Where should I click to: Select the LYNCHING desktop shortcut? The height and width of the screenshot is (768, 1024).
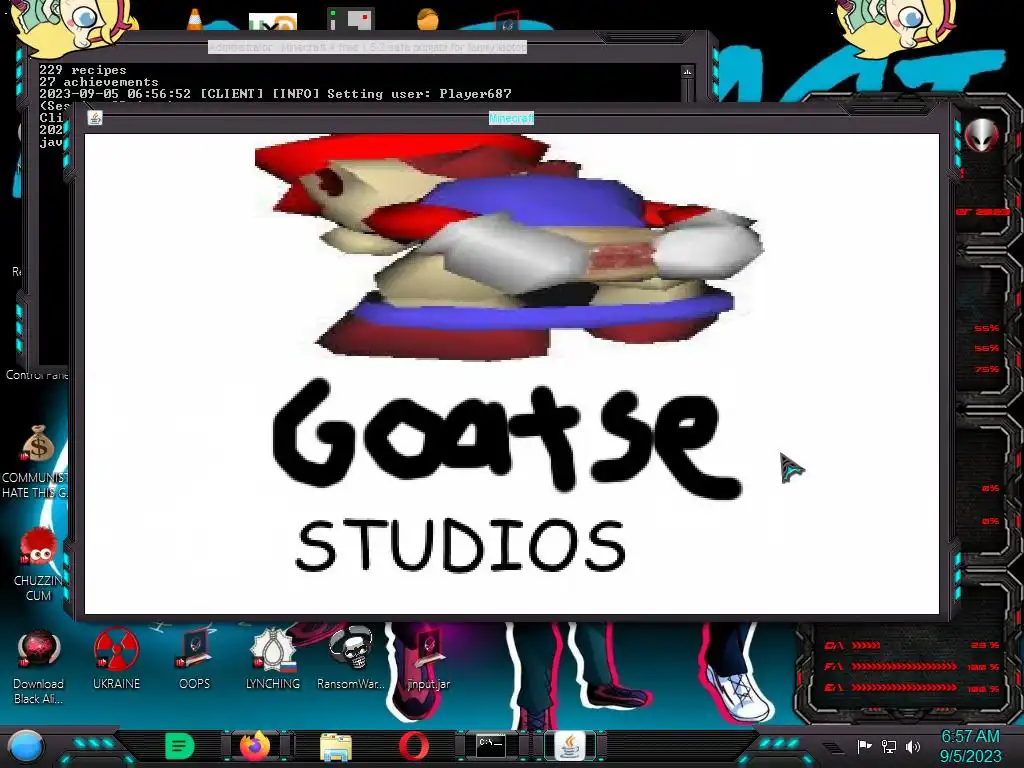tap(273, 660)
